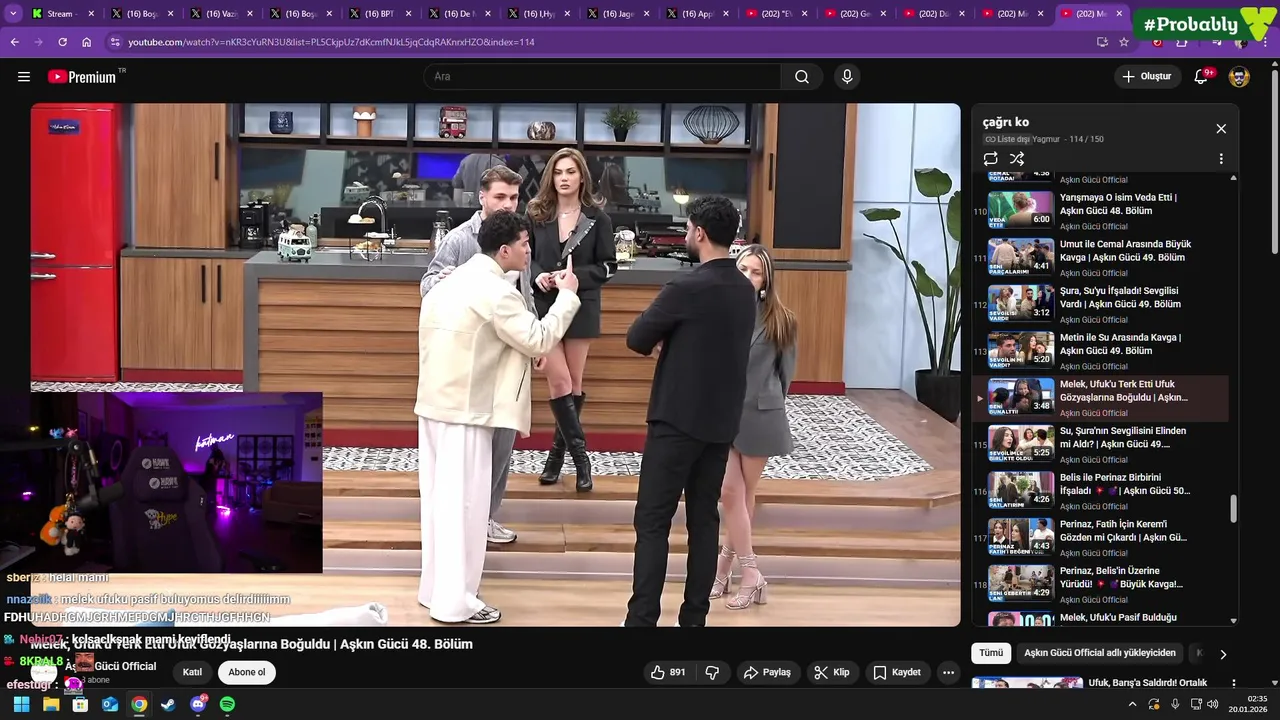
Task: Open Perinaz, Fatih İçin Kerem'i thumbnail
Action: [x=1021, y=536]
